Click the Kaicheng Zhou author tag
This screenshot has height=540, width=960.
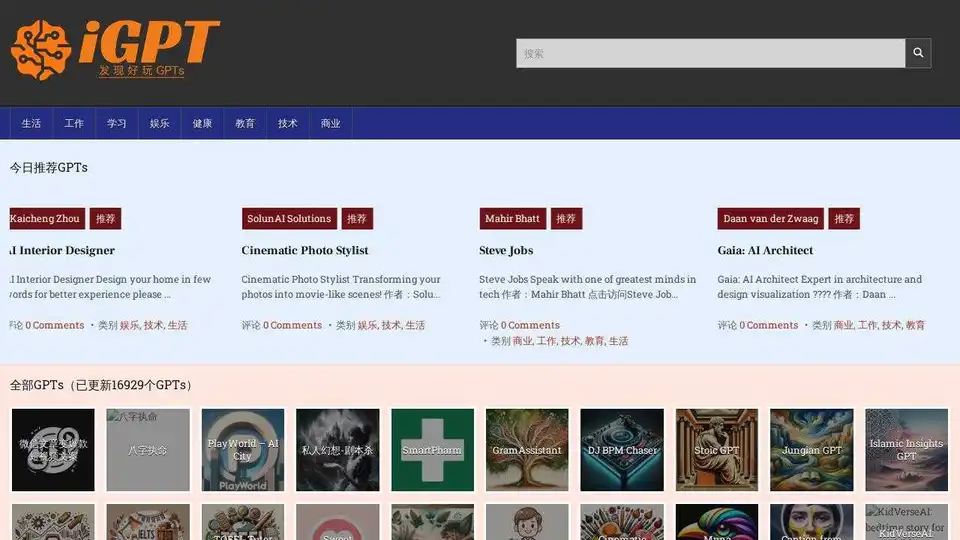click(x=47, y=219)
